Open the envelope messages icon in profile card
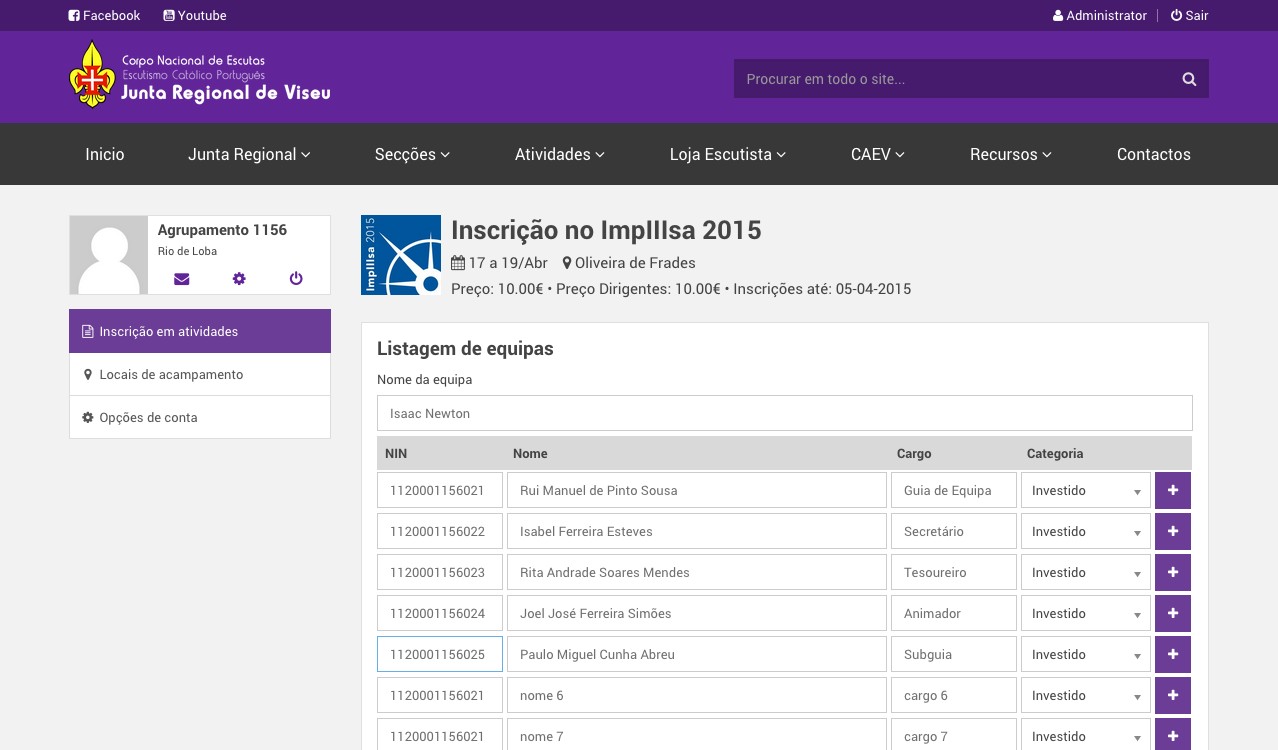This screenshot has height=750, width=1278. click(x=181, y=279)
